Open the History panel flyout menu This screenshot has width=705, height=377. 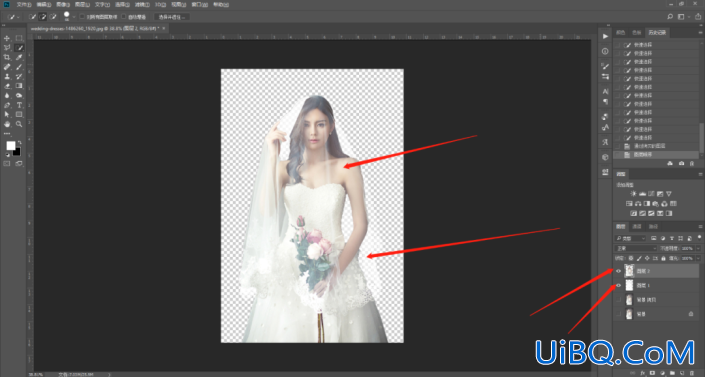[700, 32]
